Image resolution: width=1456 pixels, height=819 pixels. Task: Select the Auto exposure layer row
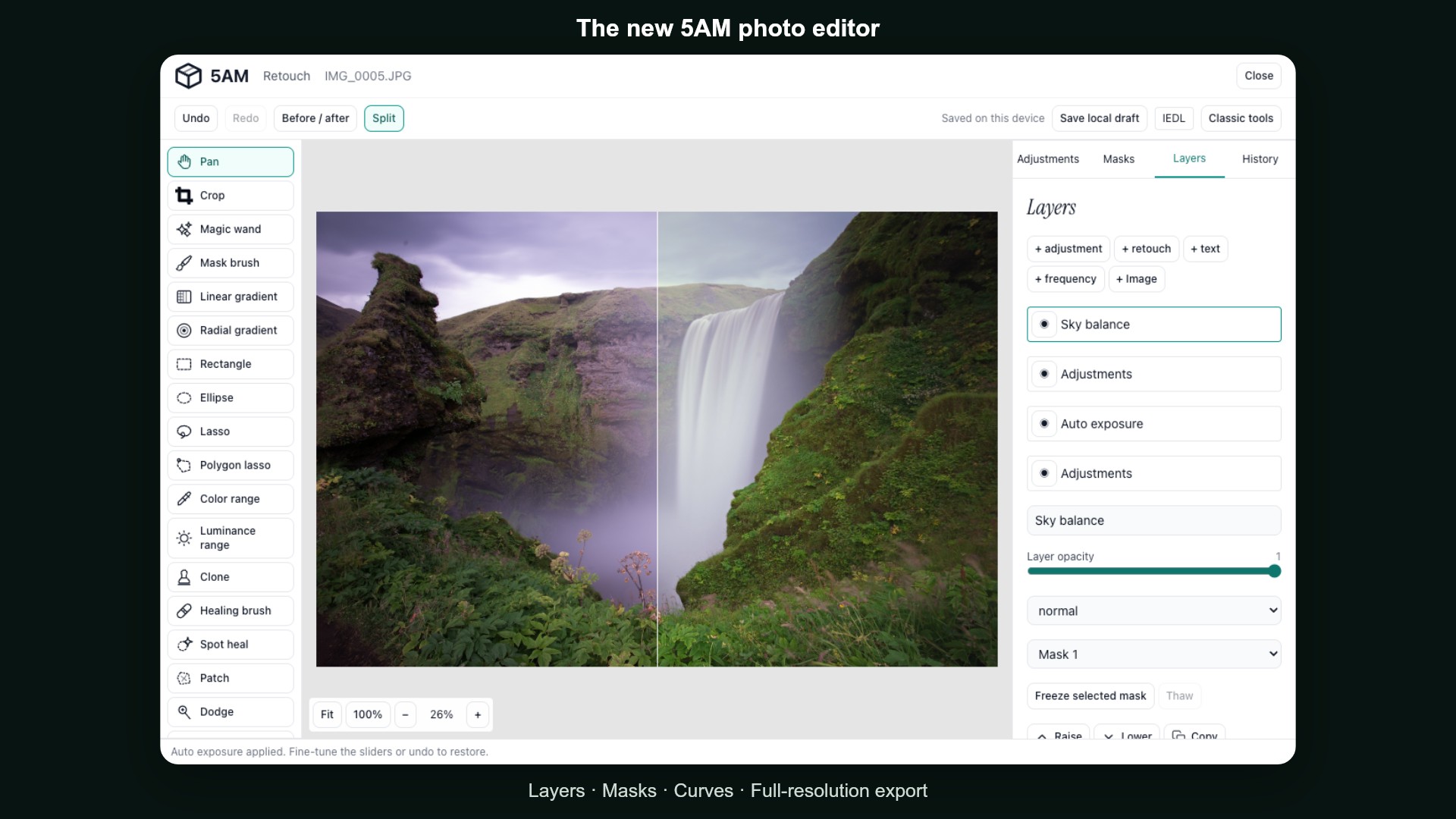[1154, 424]
